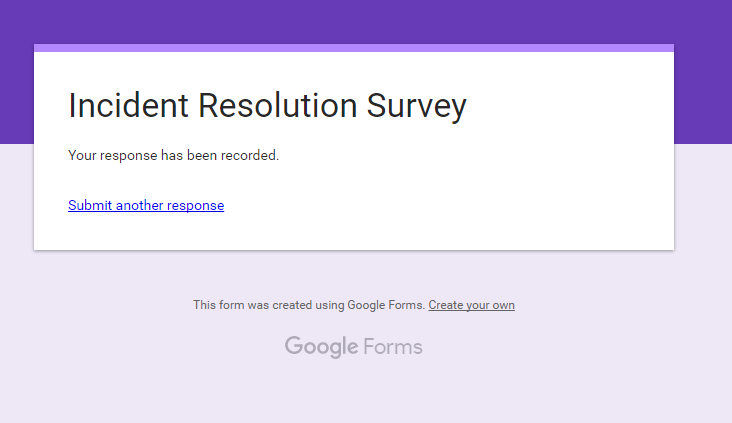Click the response recorded confirmation message
The width and height of the screenshot is (732, 423).
click(x=173, y=155)
